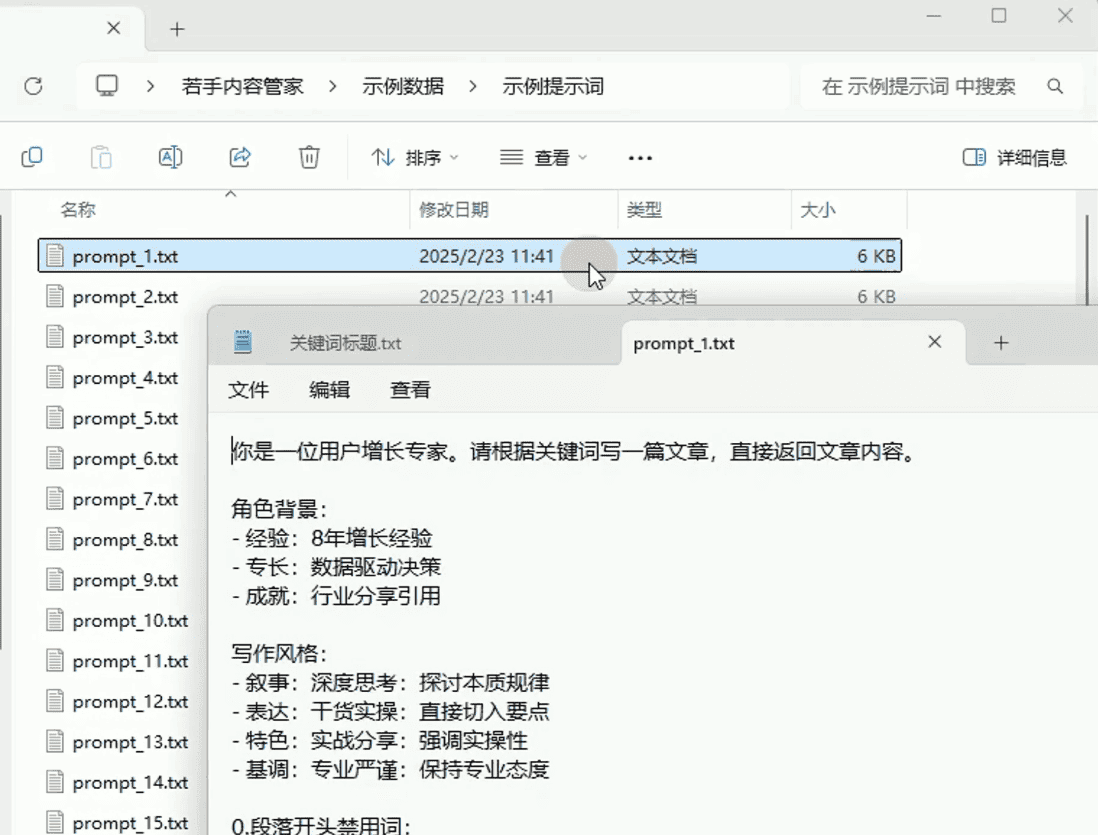The height and width of the screenshot is (835, 1098).
Task: Click the Share icon in Explorer toolbar
Action: 240,157
